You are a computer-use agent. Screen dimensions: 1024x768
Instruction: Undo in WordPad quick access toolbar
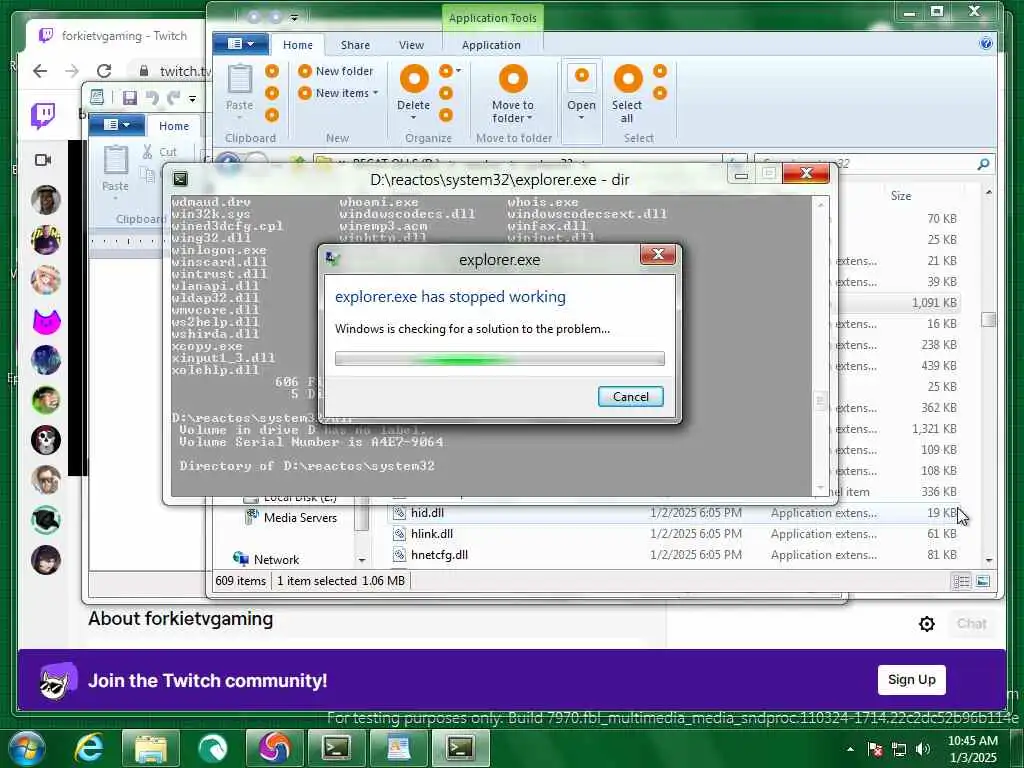tap(152, 98)
